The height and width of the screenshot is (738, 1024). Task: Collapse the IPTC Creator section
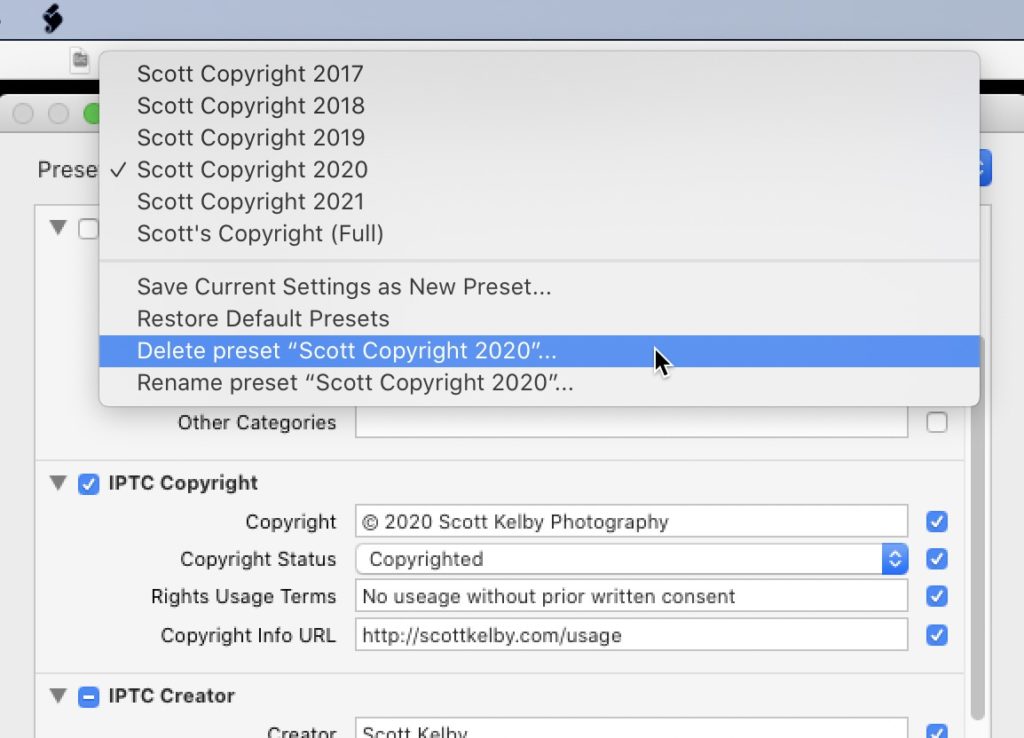click(x=58, y=696)
